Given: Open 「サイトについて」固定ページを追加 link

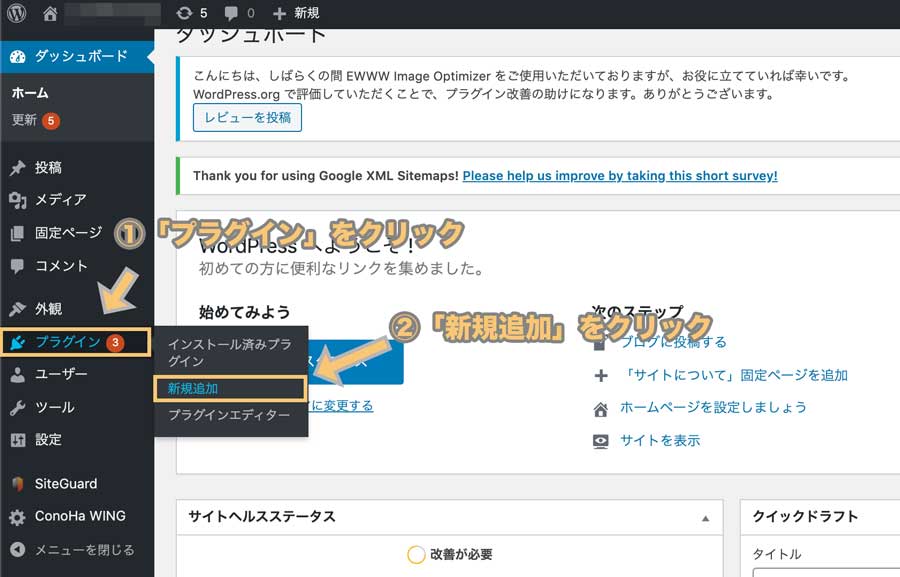Looking at the screenshot, I should (735, 375).
